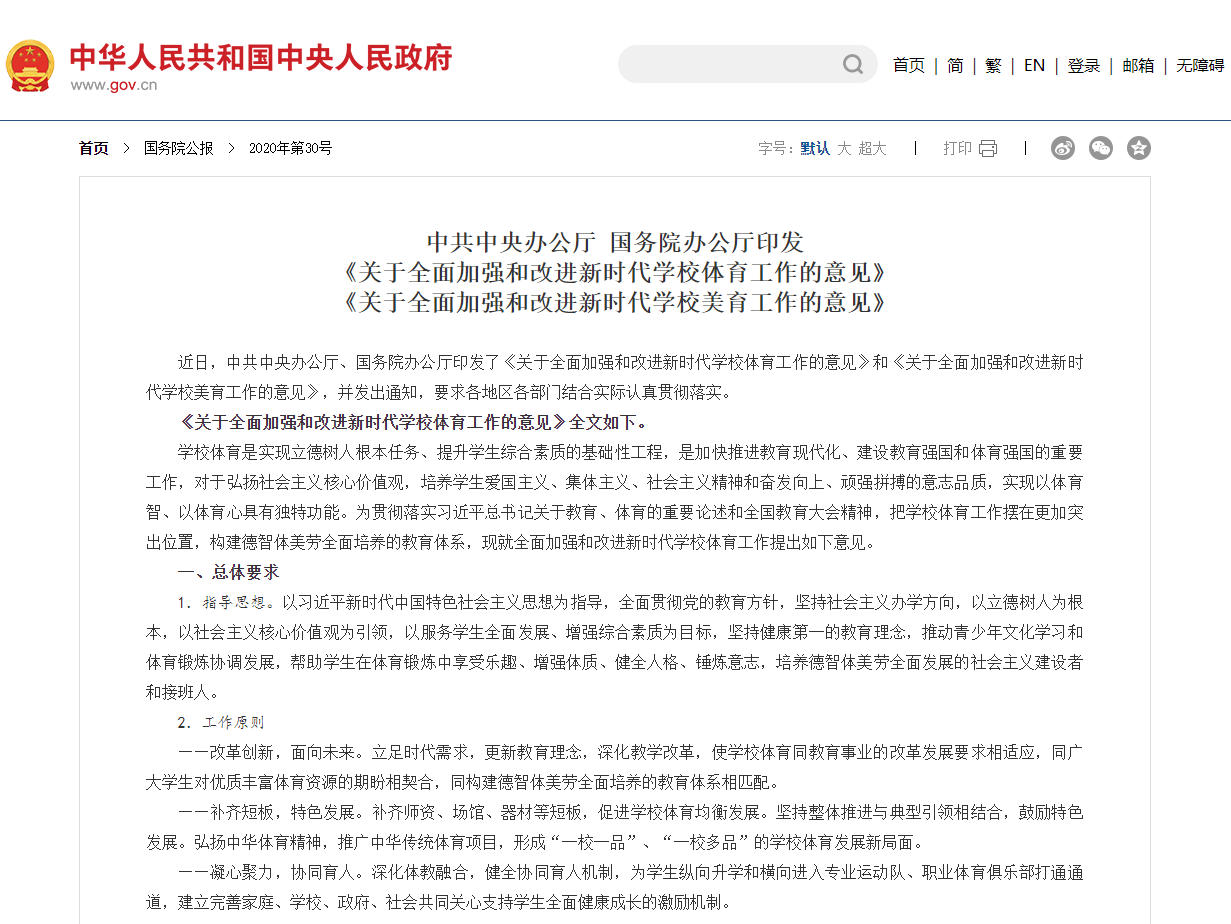Share to Qzone star icon
The width and height of the screenshot is (1231, 924).
[1139, 148]
